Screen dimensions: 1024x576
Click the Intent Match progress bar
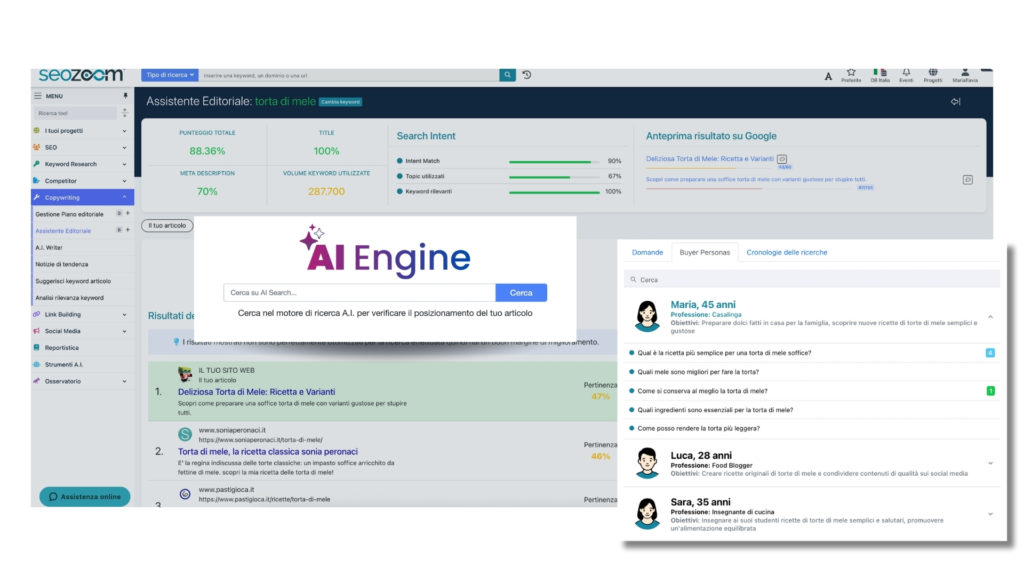click(x=554, y=161)
